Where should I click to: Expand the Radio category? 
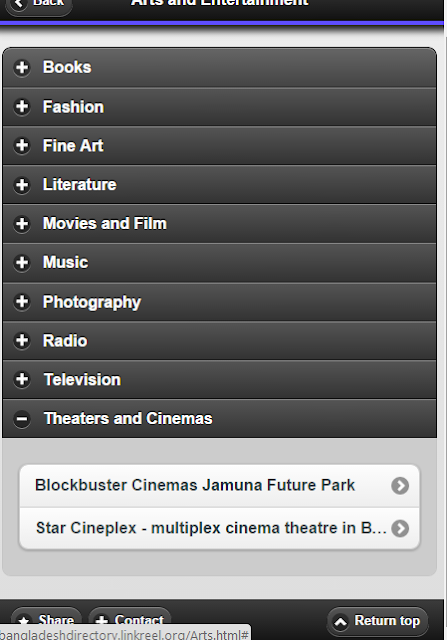point(220,340)
